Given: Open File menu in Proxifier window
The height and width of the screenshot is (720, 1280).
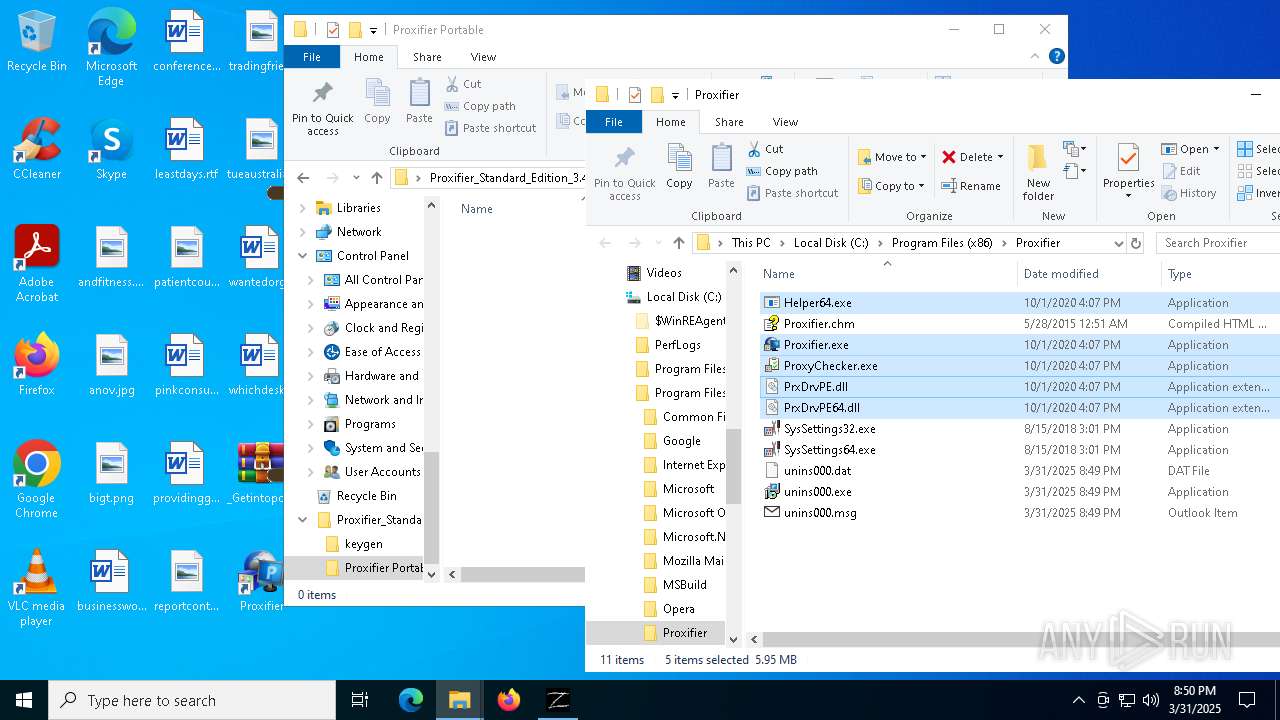Looking at the screenshot, I should click(x=613, y=122).
